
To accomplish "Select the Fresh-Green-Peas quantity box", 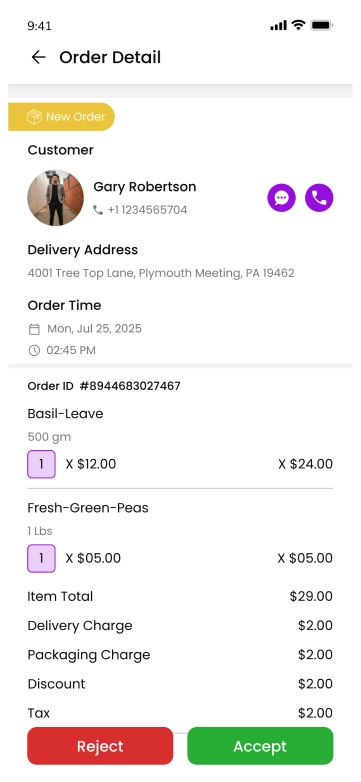I will 41,559.
